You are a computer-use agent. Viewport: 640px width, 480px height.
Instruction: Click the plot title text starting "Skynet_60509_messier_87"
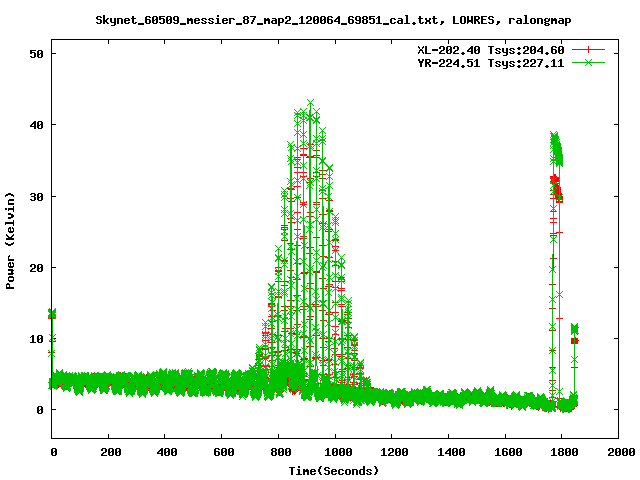[333, 20]
